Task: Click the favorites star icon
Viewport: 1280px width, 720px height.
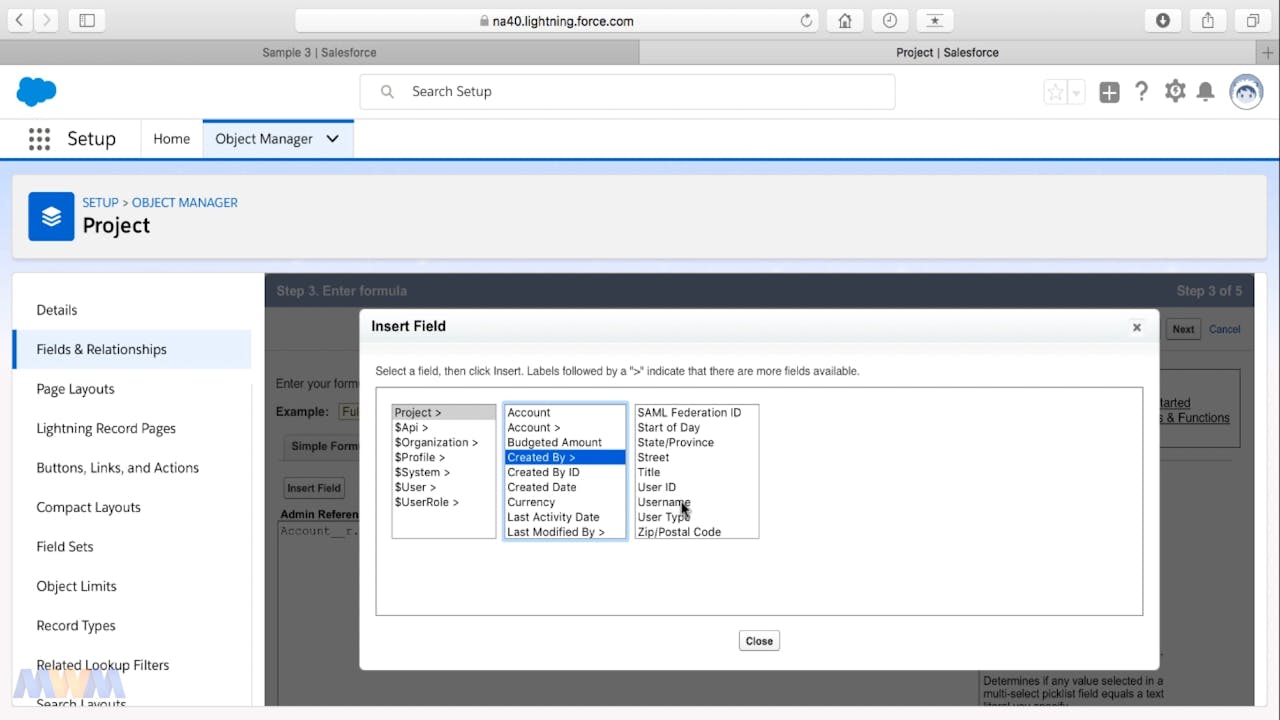Action: 1055,93
